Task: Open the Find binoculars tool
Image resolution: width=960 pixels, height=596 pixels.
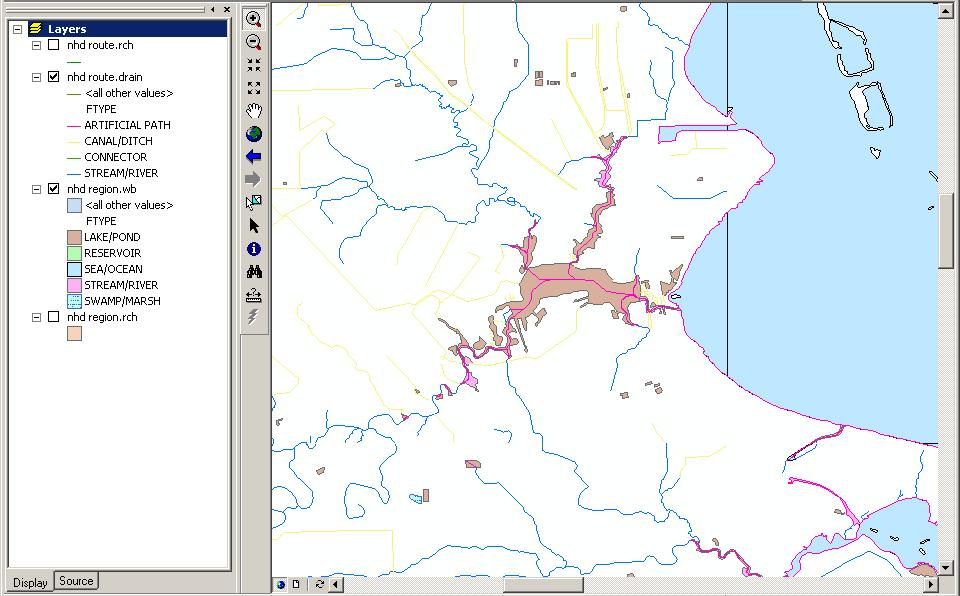Action: click(254, 271)
